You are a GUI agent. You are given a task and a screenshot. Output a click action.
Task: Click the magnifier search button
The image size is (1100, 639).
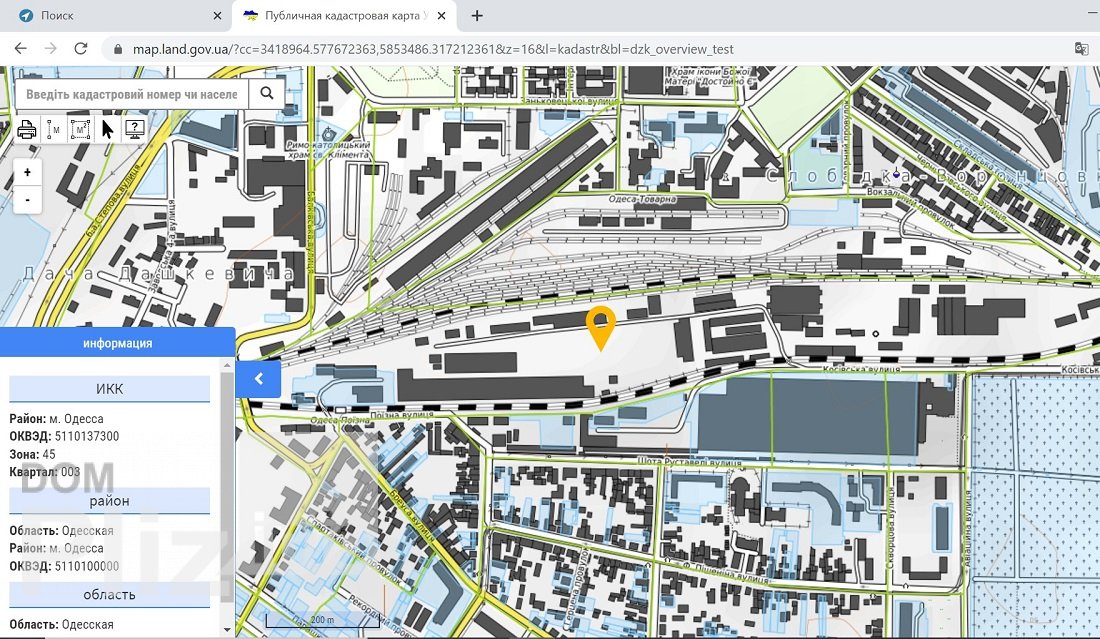267,94
